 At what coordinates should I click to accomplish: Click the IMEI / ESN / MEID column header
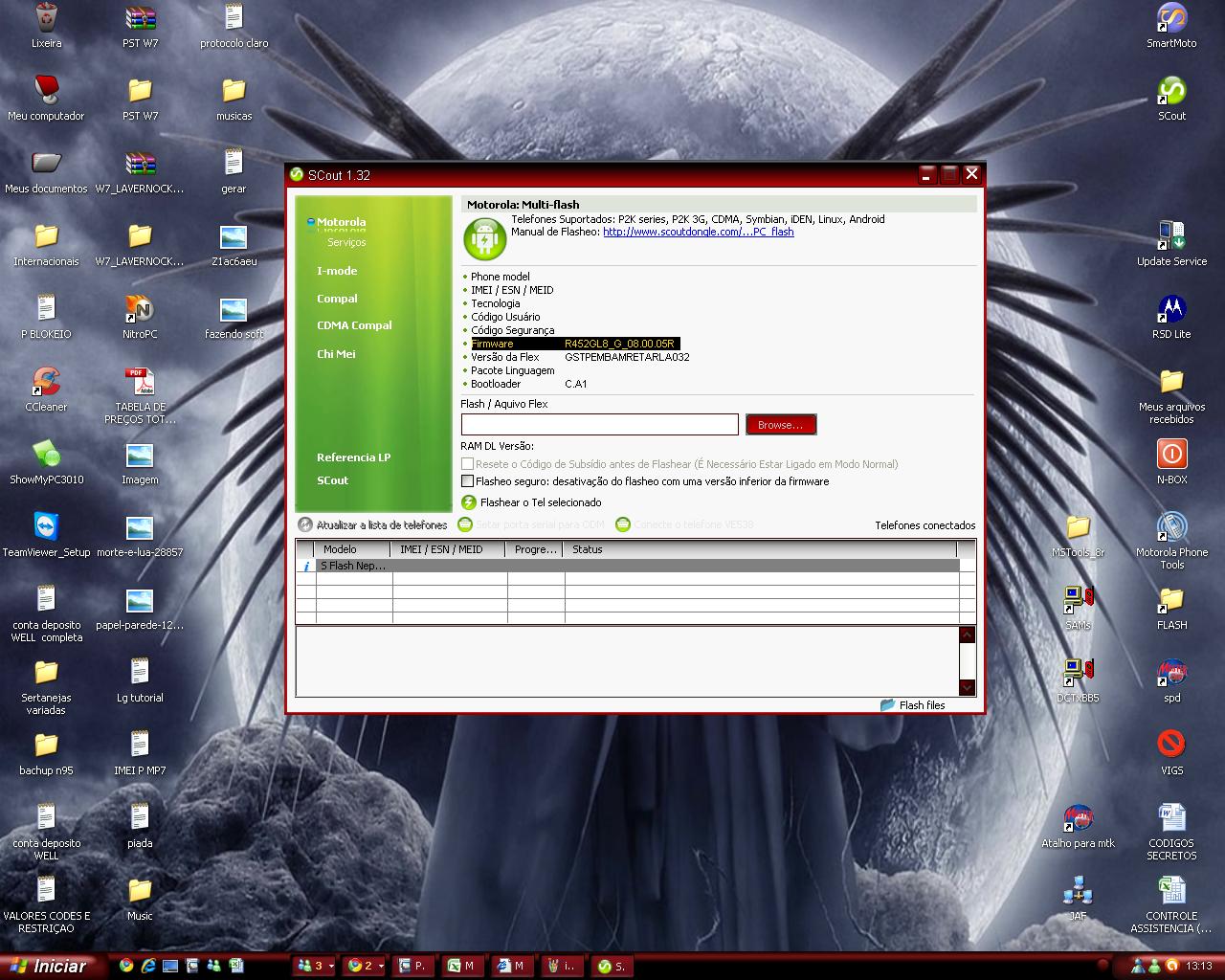pos(449,549)
